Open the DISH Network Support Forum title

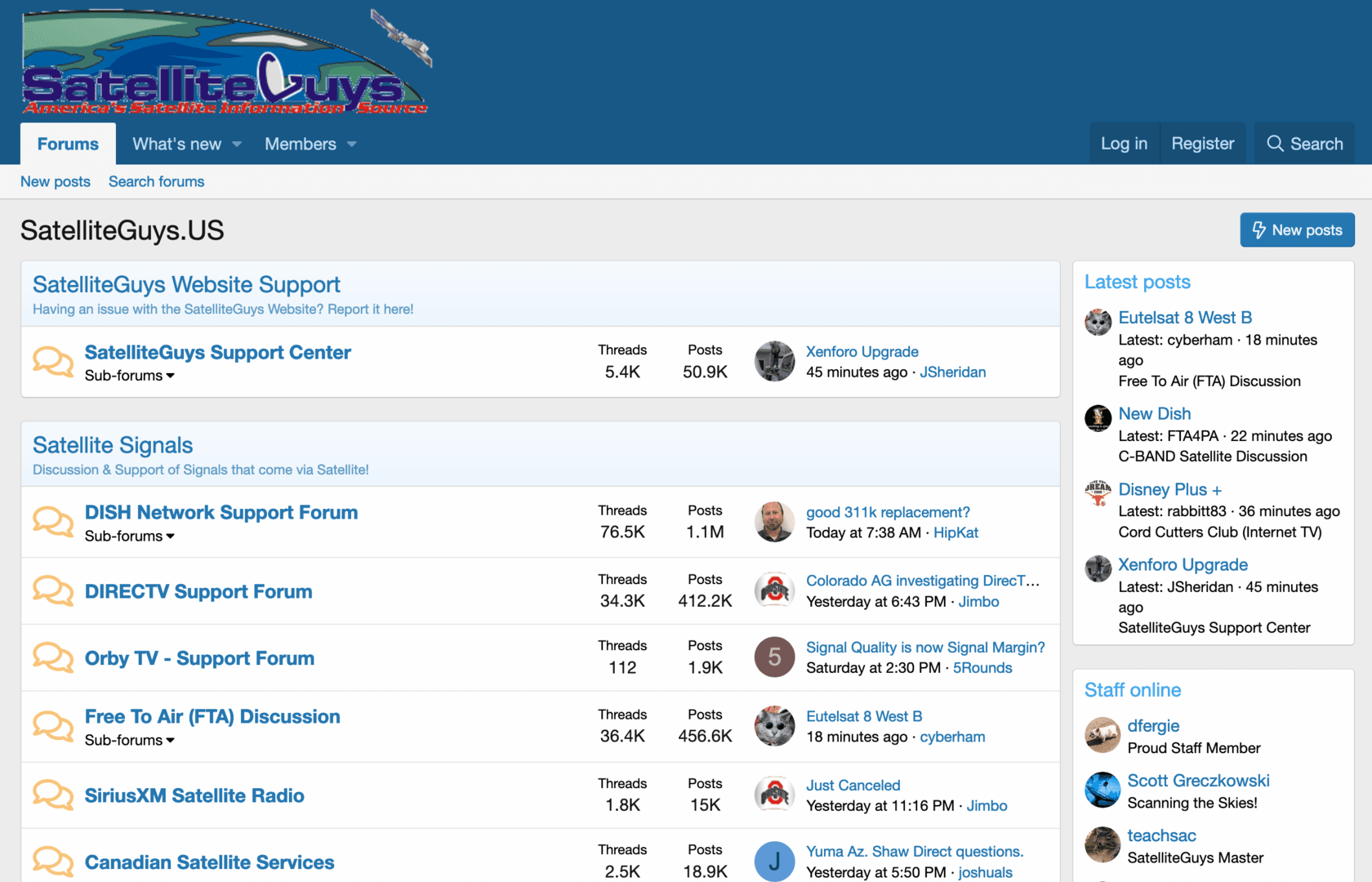[221, 513]
